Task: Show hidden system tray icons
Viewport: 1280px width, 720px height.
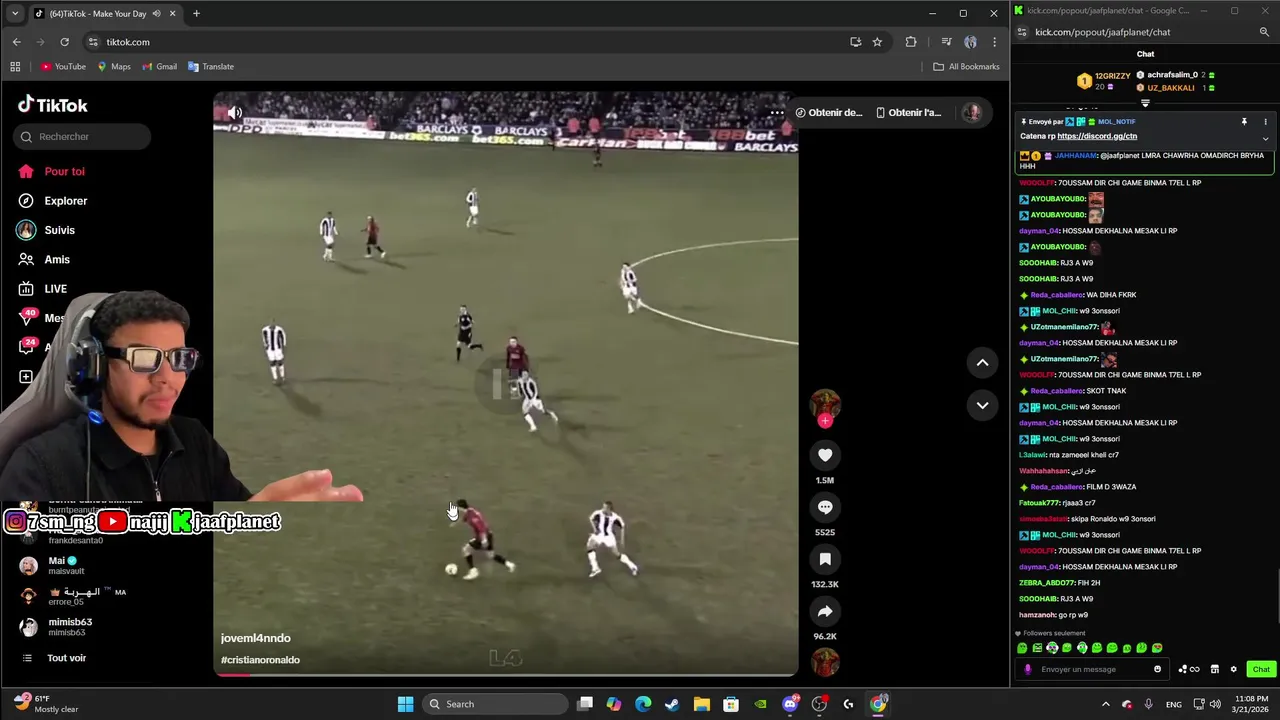Action: click(x=1105, y=704)
